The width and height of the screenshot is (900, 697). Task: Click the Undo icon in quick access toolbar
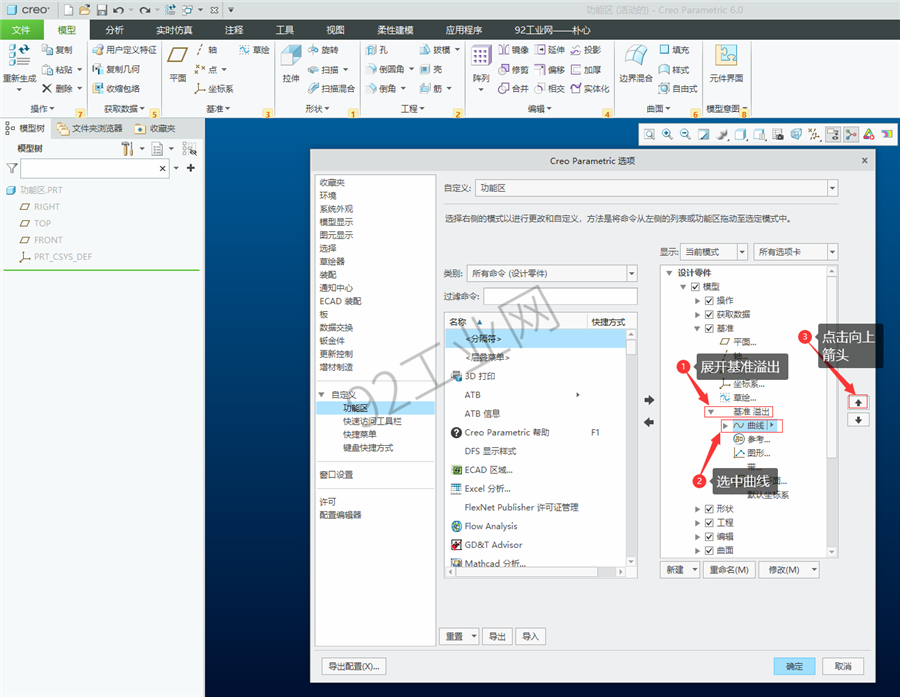[119, 10]
